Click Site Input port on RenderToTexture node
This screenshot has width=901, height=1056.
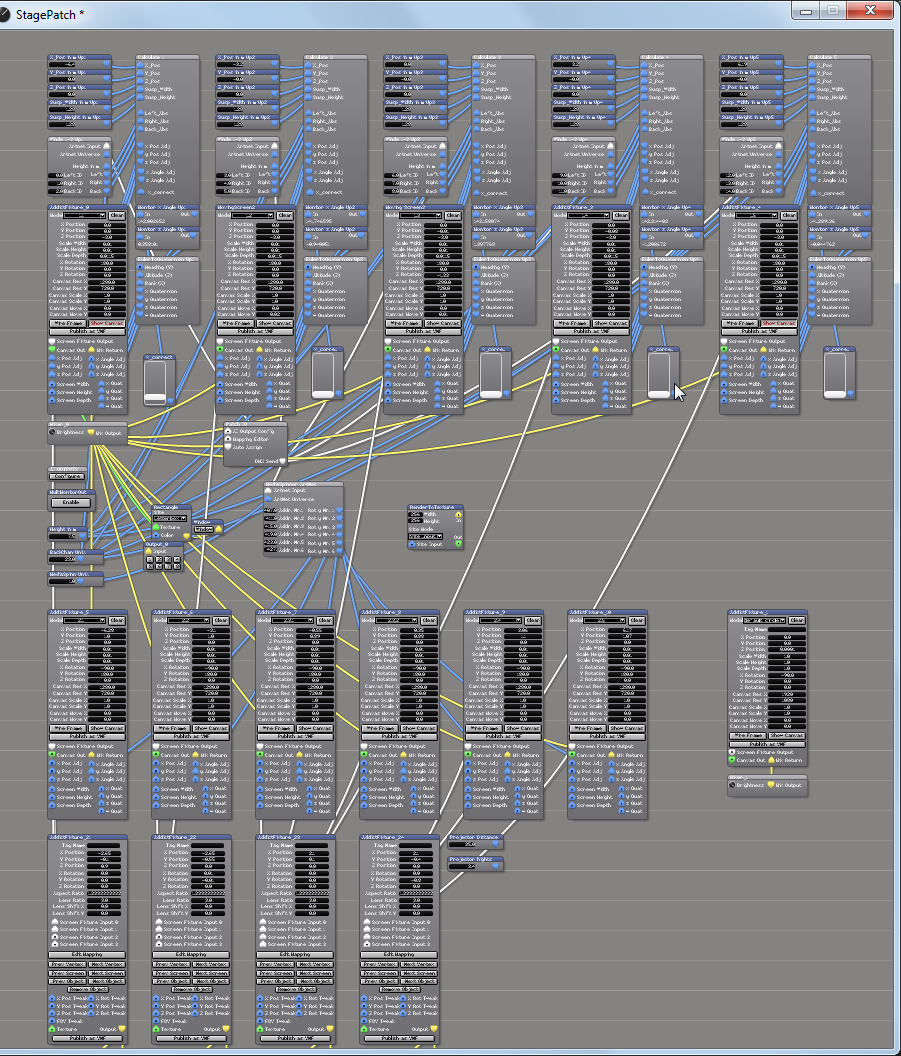click(412, 544)
